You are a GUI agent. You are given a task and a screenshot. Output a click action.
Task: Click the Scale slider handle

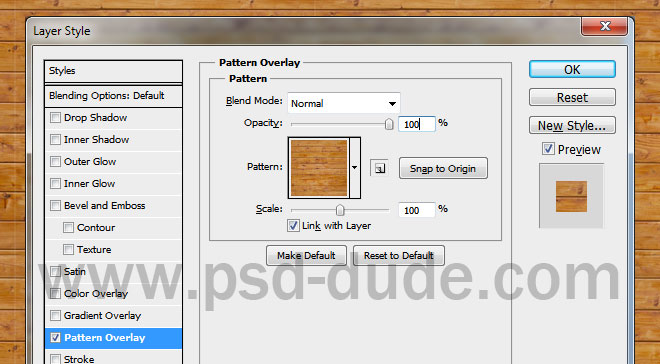coord(340,210)
